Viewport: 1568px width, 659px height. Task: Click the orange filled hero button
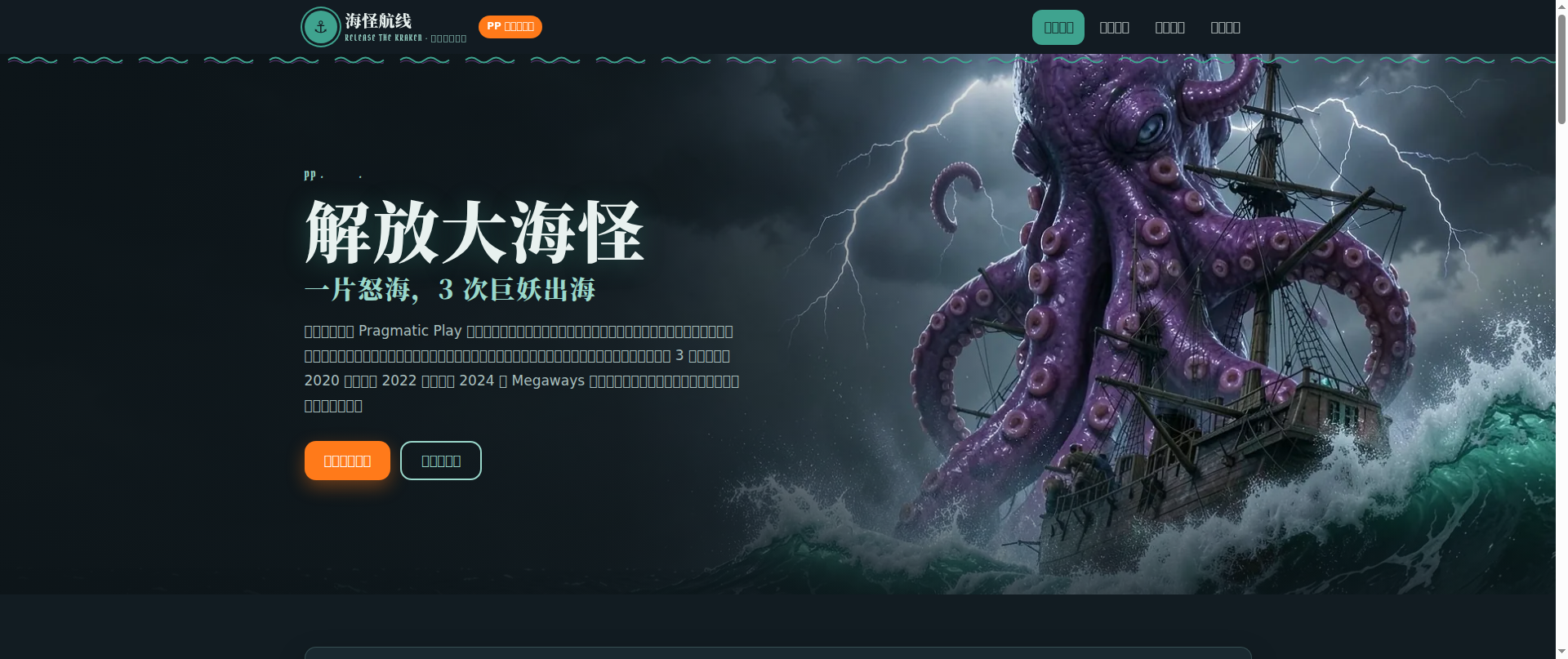coord(347,461)
